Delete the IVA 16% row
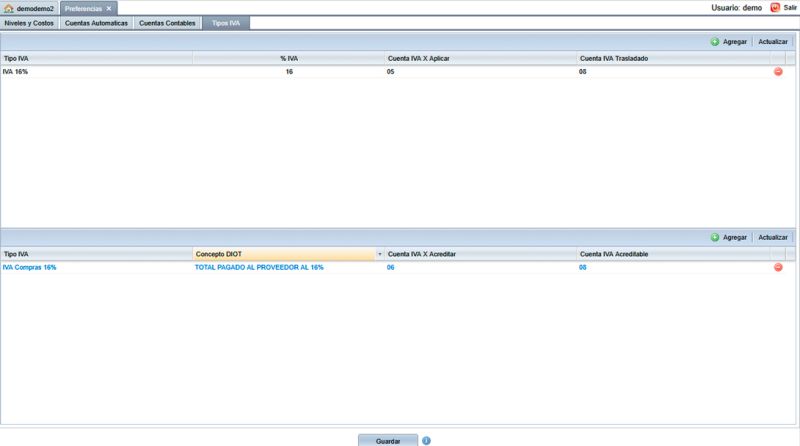This screenshot has height=446, width=800. pos(778,71)
